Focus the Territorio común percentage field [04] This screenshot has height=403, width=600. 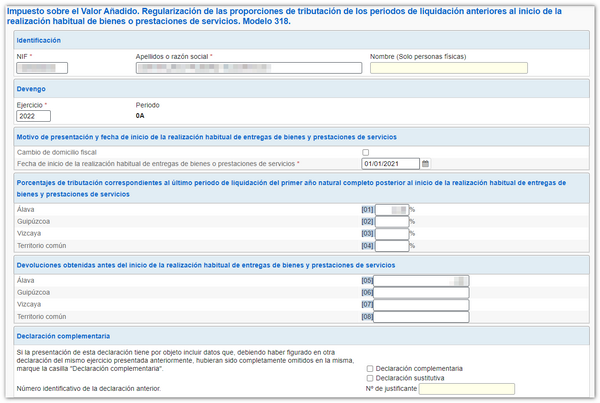pos(391,245)
